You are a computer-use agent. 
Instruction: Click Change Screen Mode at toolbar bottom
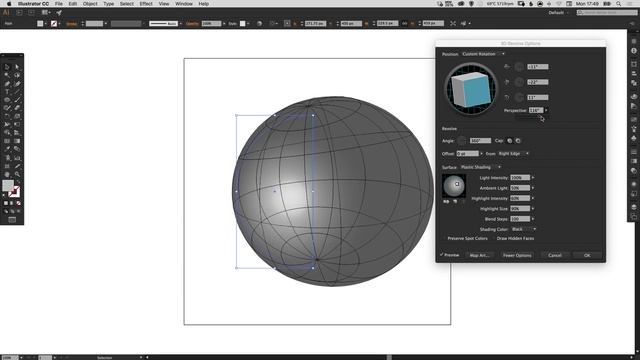click(x=12, y=220)
